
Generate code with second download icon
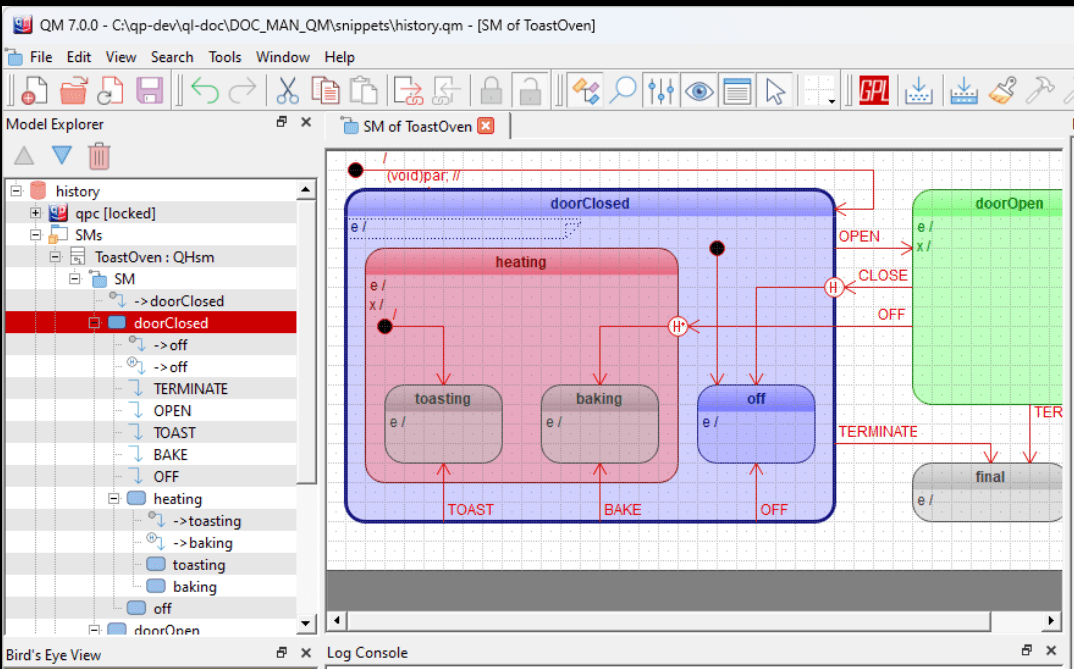pos(964,90)
